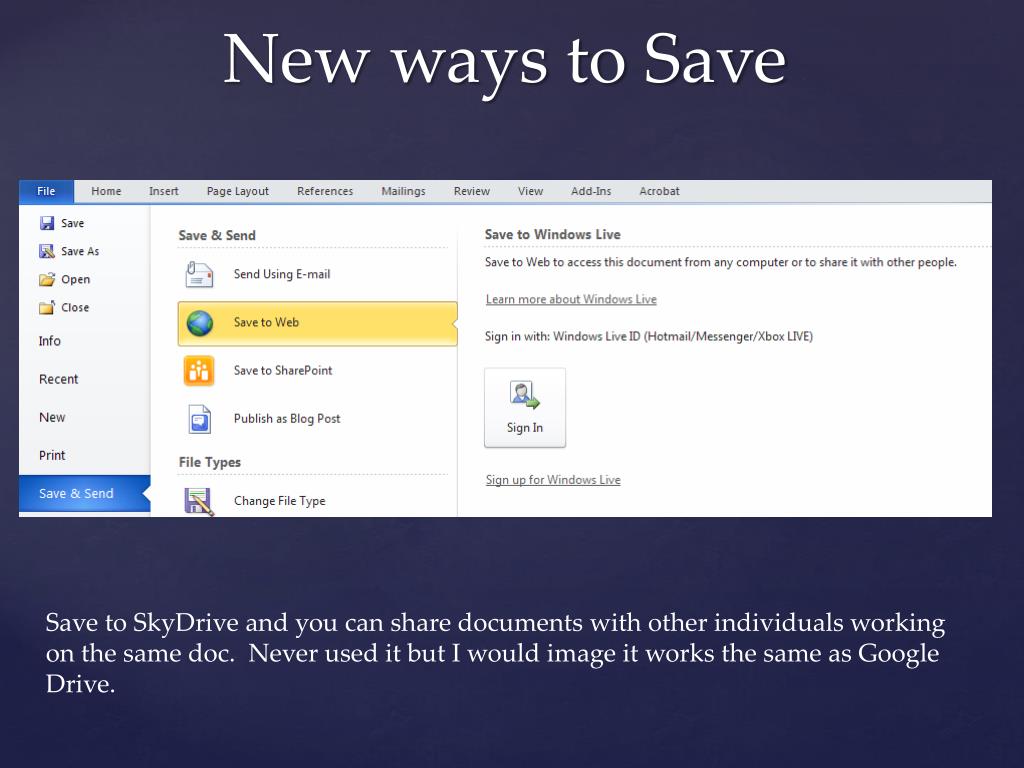Select the Mailings tab
This screenshot has width=1024, height=768.
[403, 191]
